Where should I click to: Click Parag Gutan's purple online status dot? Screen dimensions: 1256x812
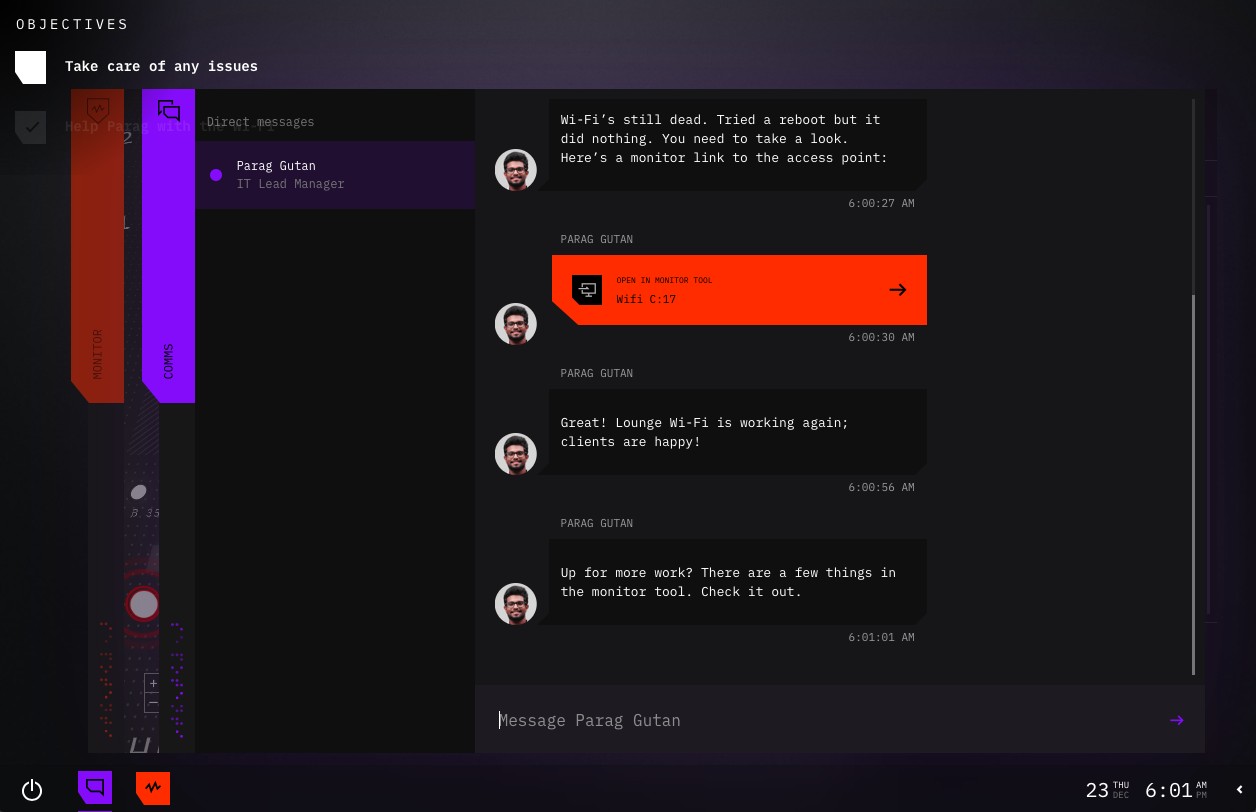pyautogui.click(x=216, y=175)
